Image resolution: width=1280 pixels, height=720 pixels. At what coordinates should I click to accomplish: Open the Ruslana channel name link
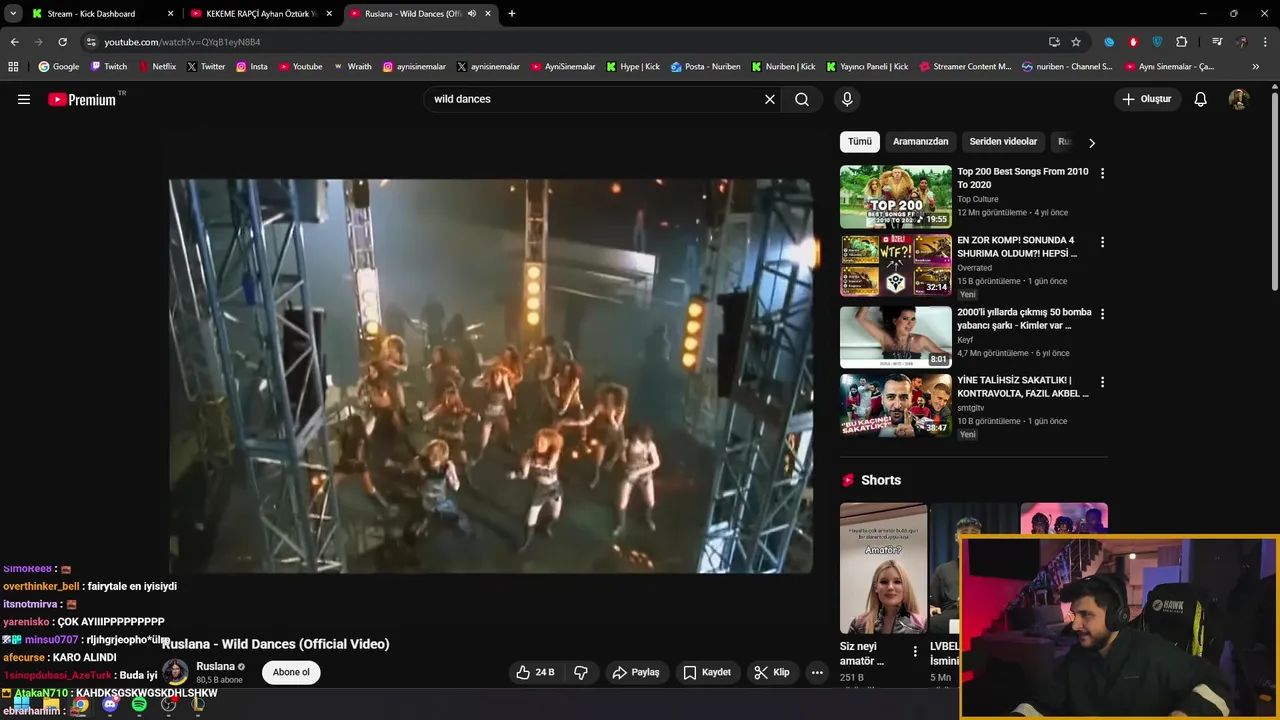pos(215,666)
